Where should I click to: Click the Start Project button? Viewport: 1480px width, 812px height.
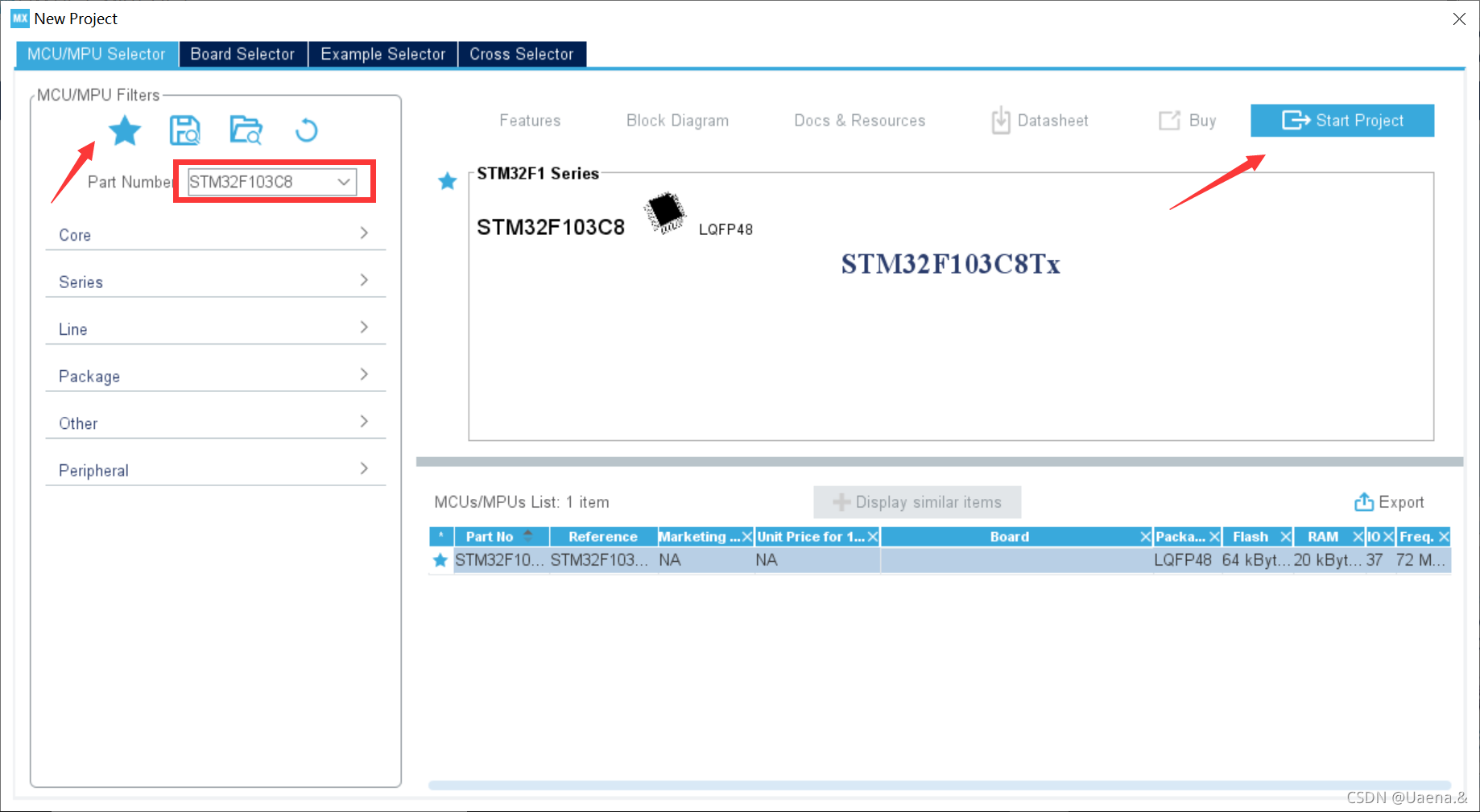click(x=1342, y=121)
